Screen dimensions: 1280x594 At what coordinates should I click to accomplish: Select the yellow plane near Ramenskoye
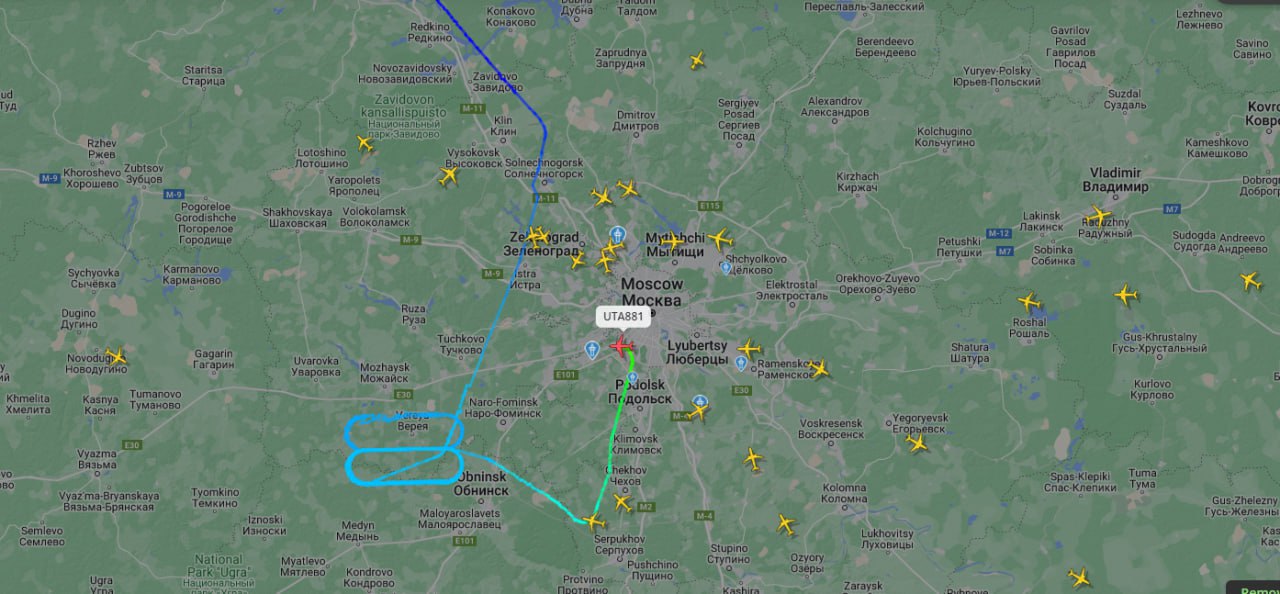point(819,369)
